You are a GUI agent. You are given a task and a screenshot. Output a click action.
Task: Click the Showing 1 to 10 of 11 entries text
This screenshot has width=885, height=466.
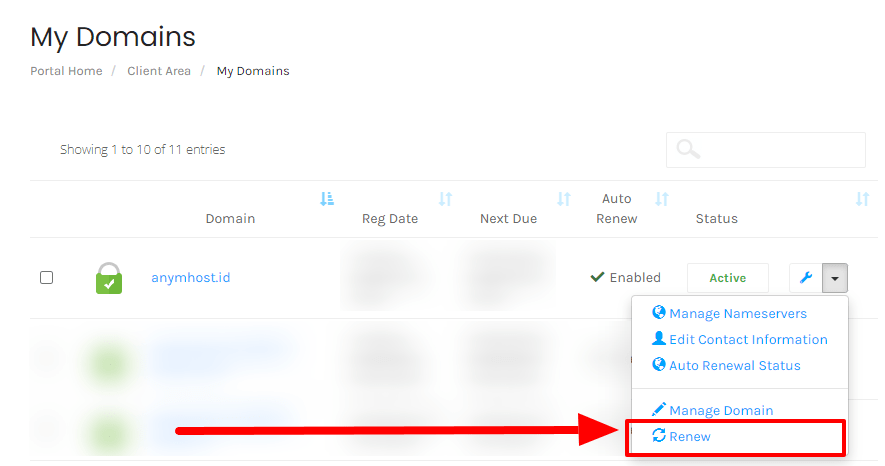pyautogui.click(x=143, y=150)
